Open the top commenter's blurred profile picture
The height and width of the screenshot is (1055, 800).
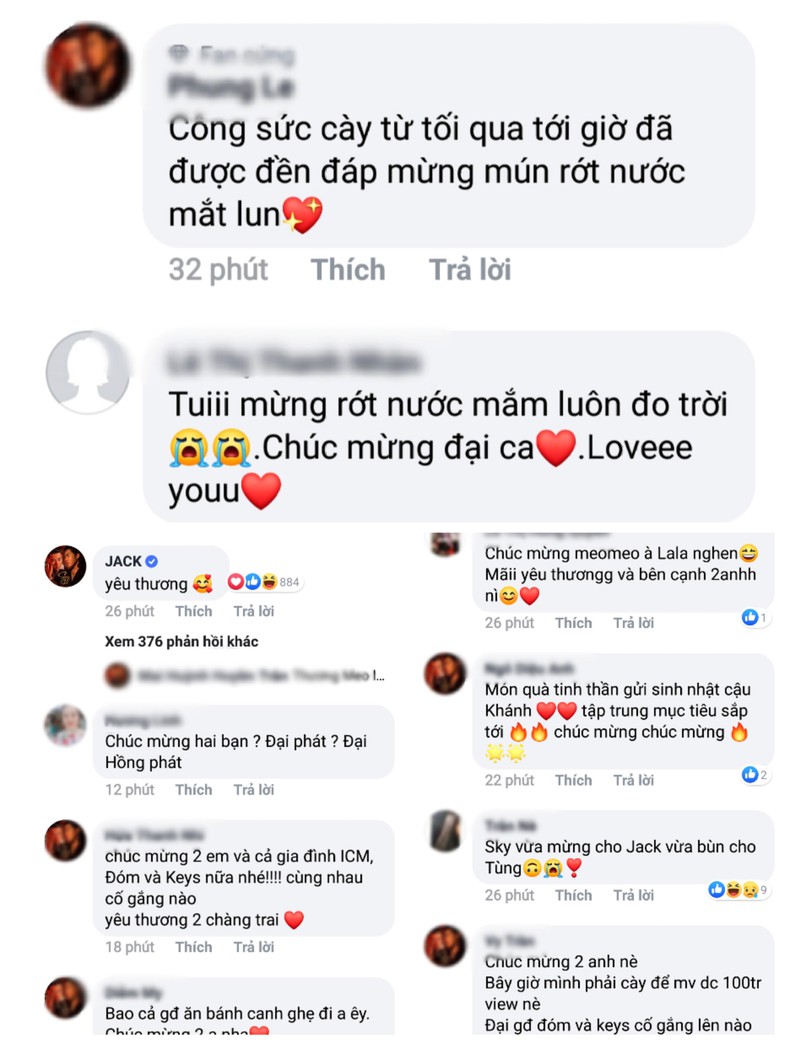click(x=87, y=65)
